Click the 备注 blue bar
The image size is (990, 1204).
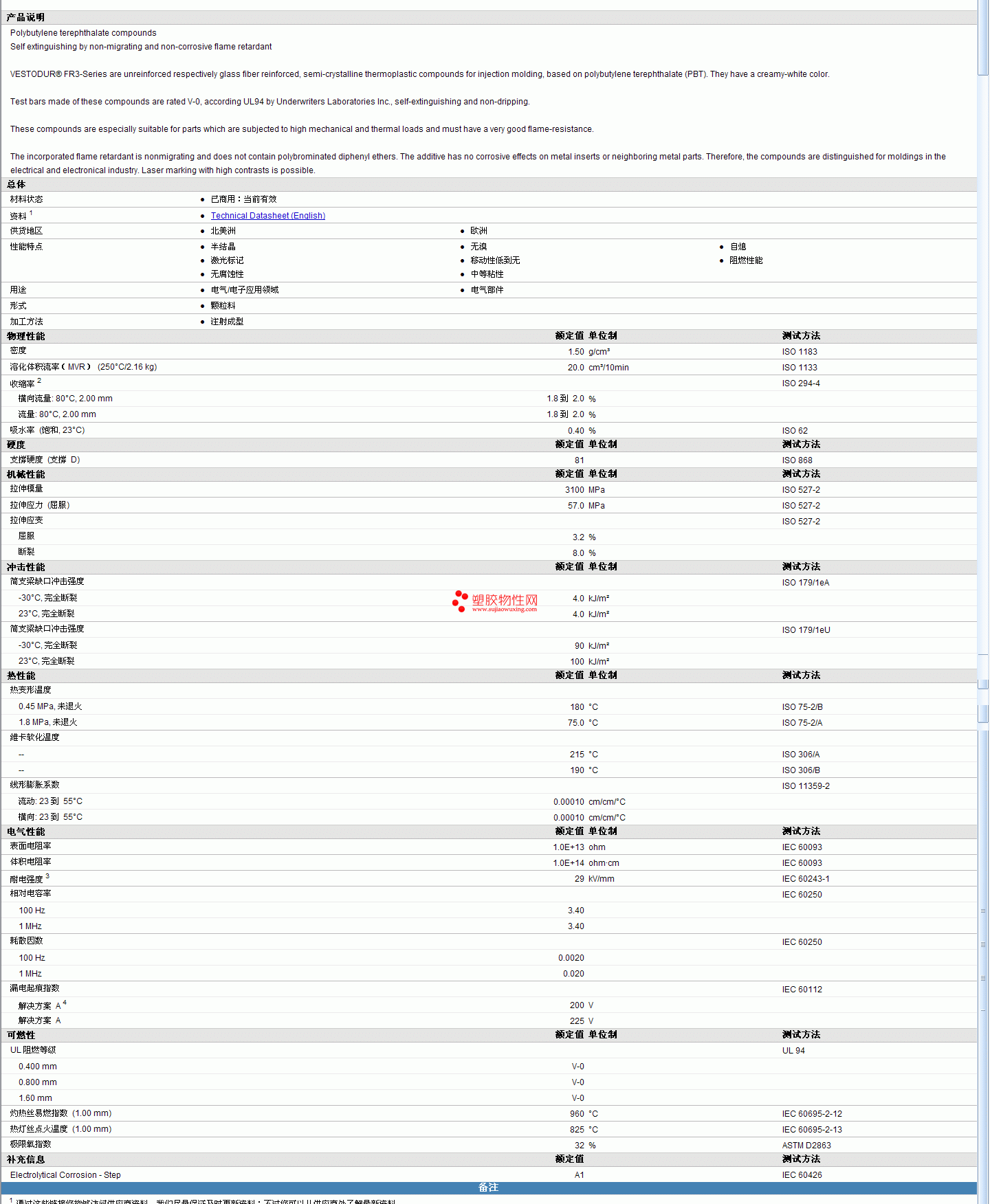tap(489, 1188)
